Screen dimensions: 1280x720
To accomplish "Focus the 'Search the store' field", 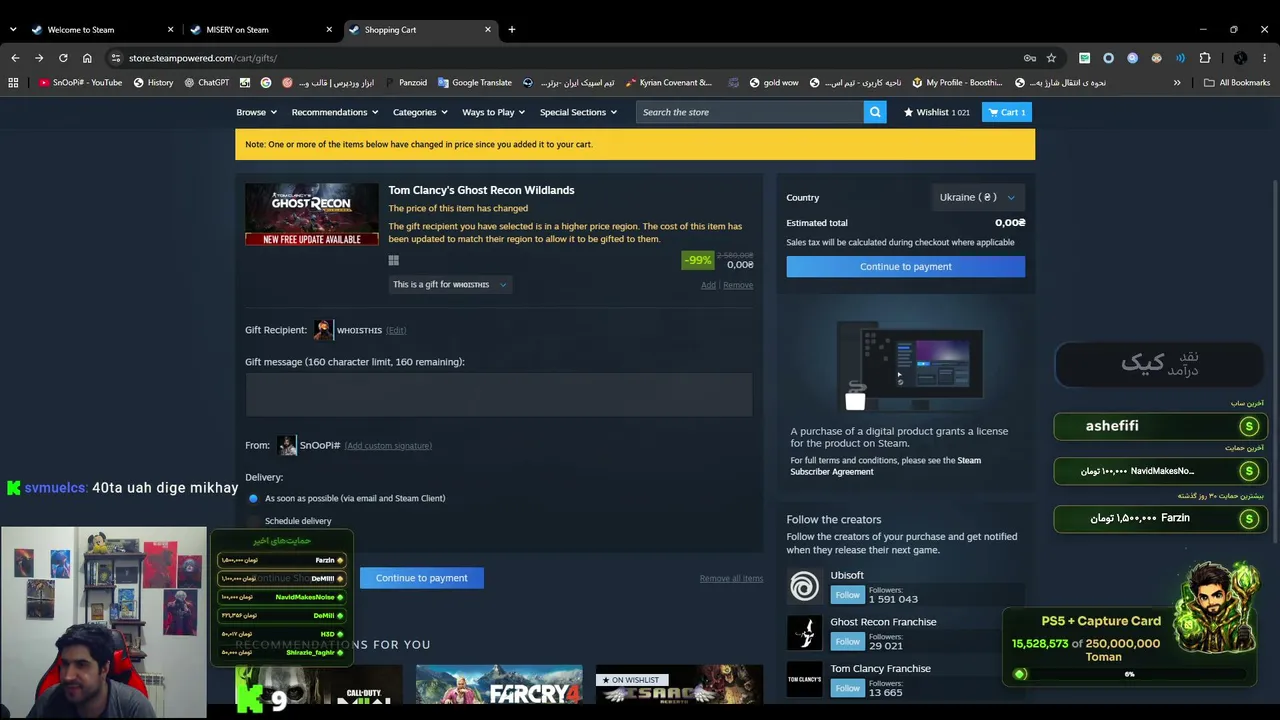I will 750,112.
